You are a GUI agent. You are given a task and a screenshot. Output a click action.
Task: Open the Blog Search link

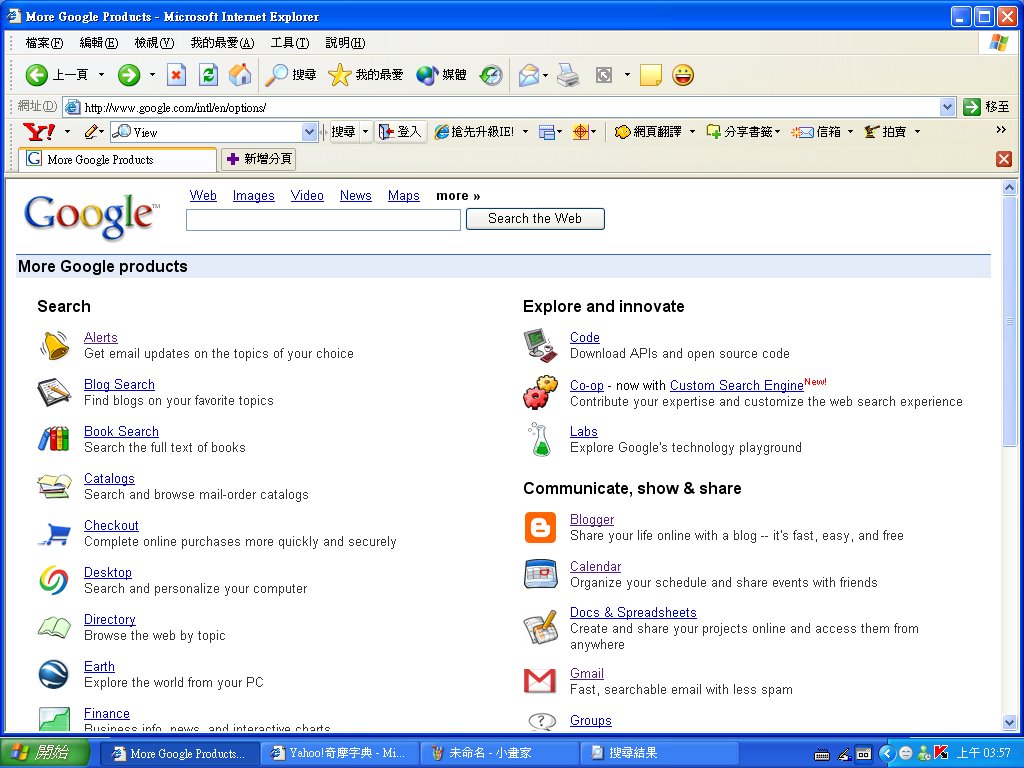(120, 384)
